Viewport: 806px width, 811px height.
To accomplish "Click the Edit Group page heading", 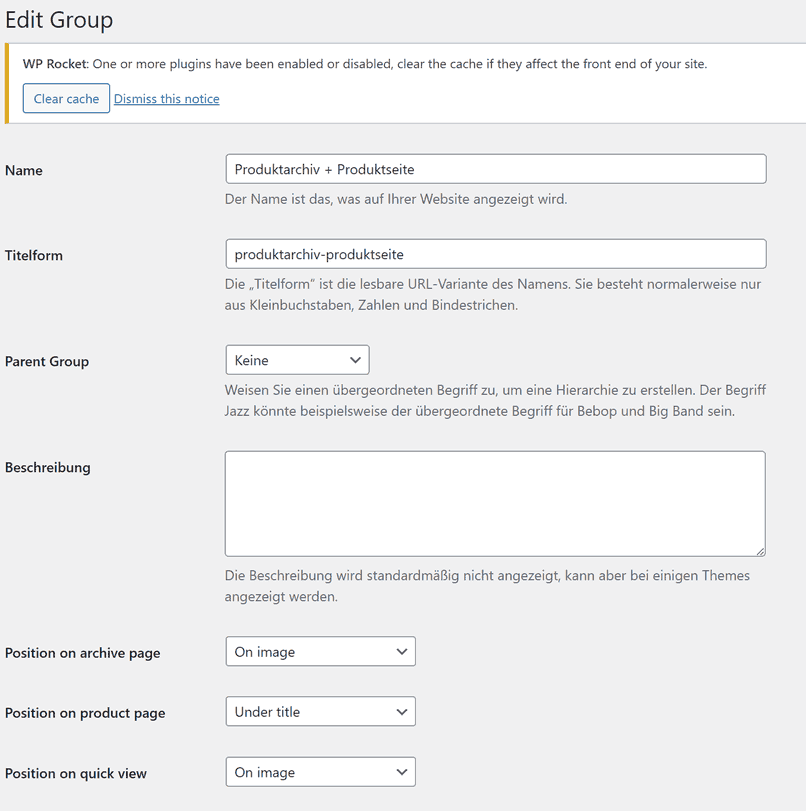I will (59, 20).
